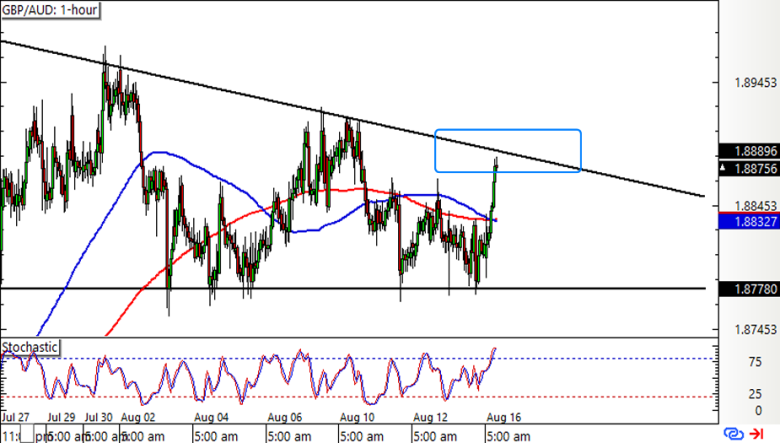Viewport: 780px width, 443px height.
Task: Click the red scroll-to-end arrow icon
Action: (x=757, y=434)
